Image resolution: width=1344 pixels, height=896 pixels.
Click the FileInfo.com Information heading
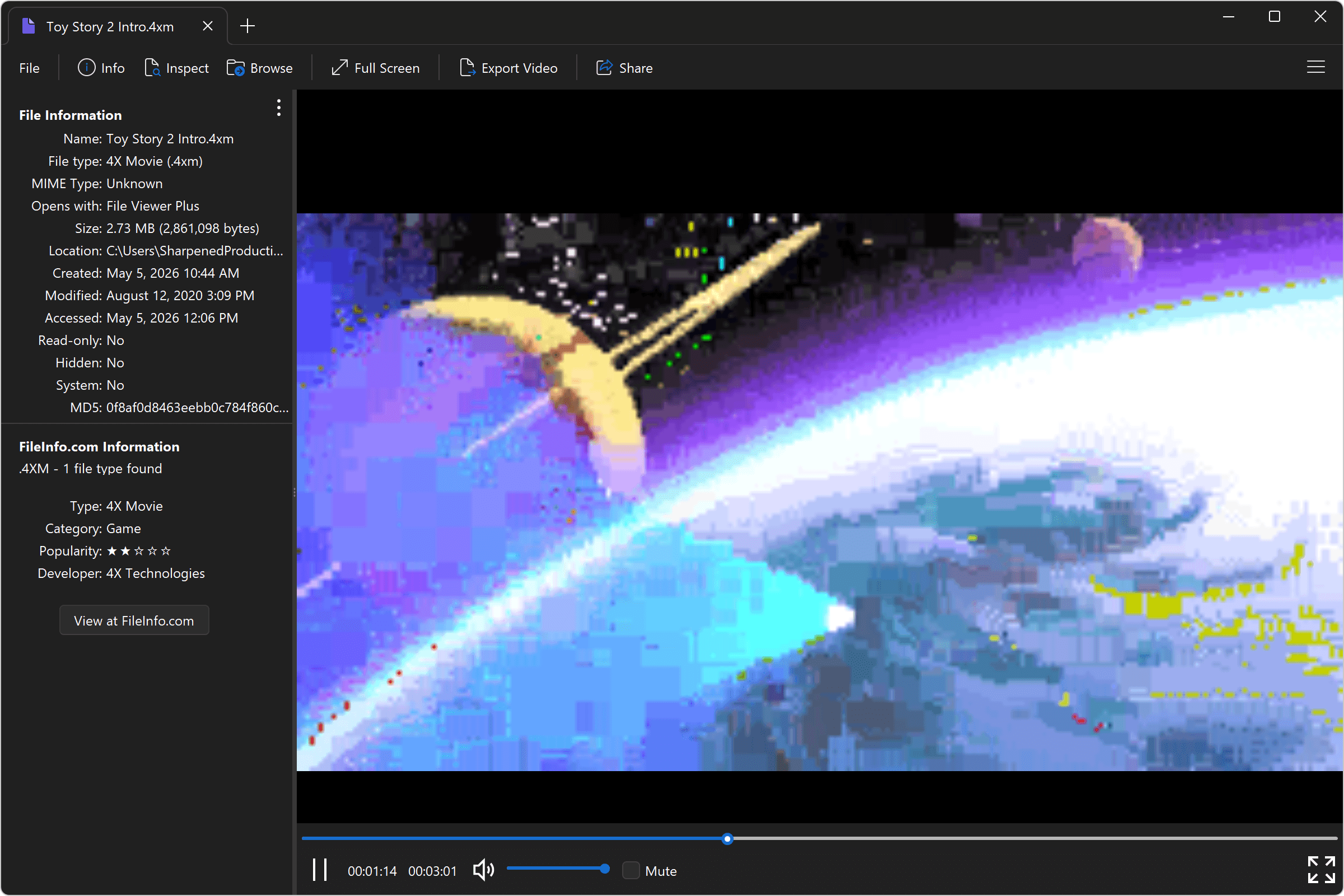tap(99, 447)
